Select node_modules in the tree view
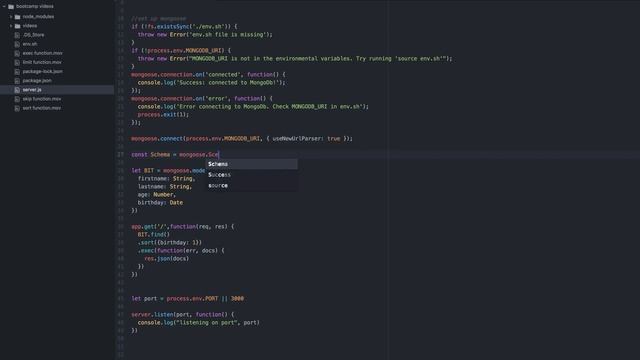Screen dimensions: 640x360 (38, 17)
